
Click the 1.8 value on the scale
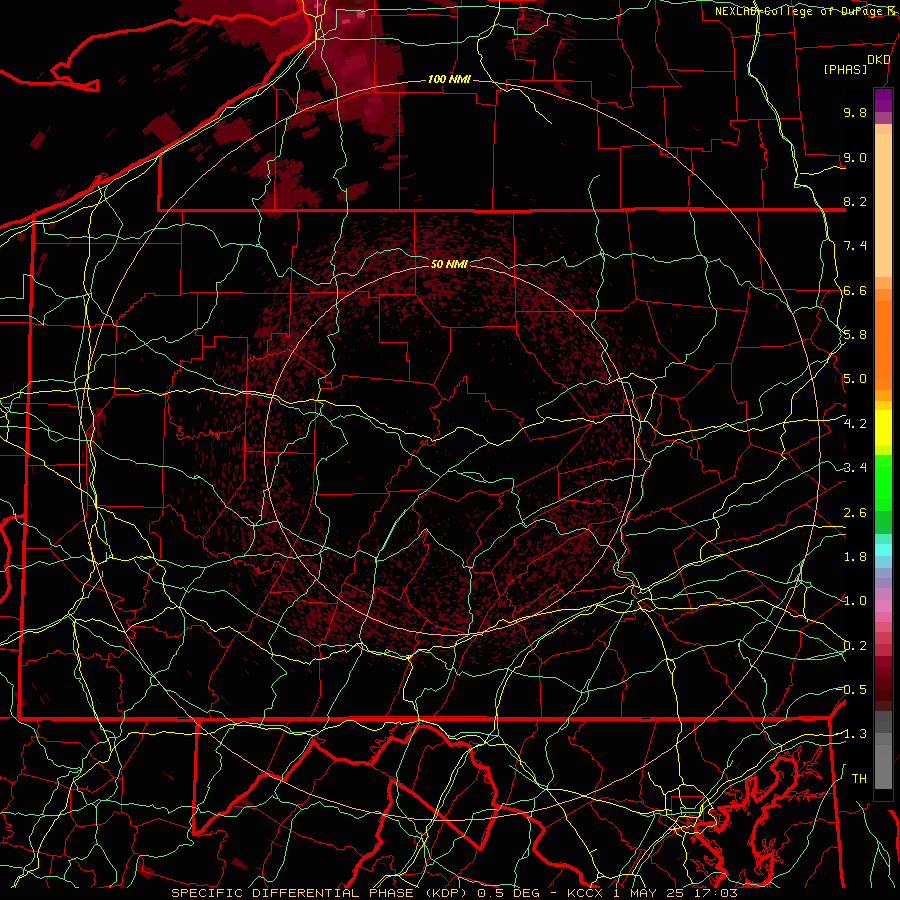tap(855, 557)
